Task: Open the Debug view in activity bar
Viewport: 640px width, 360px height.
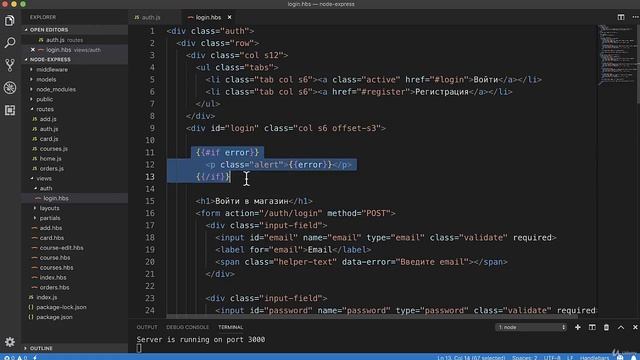Action: click(10, 87)
